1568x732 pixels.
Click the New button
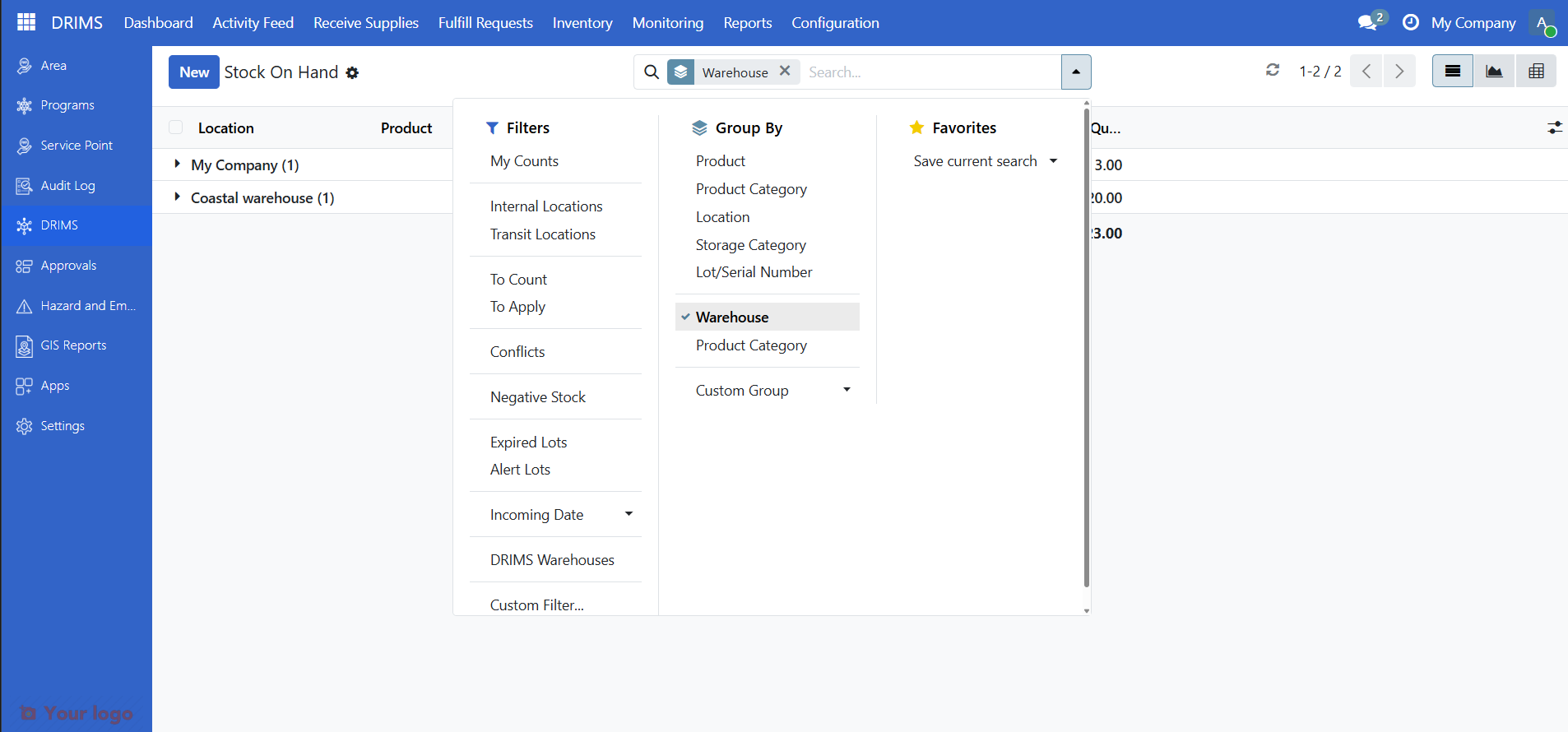coord(194,72)
